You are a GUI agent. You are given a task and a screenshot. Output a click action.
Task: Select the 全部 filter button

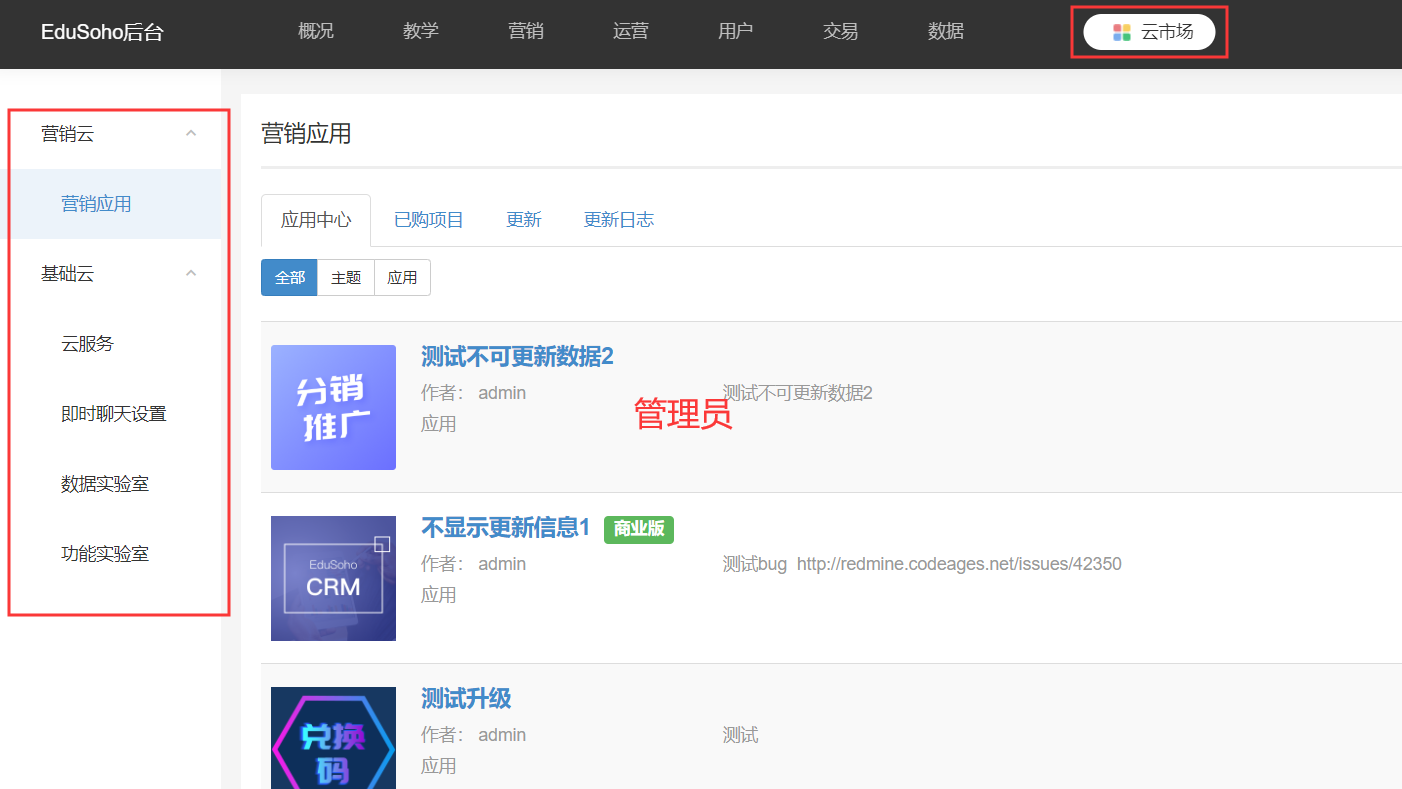click(x=289, y=278)
